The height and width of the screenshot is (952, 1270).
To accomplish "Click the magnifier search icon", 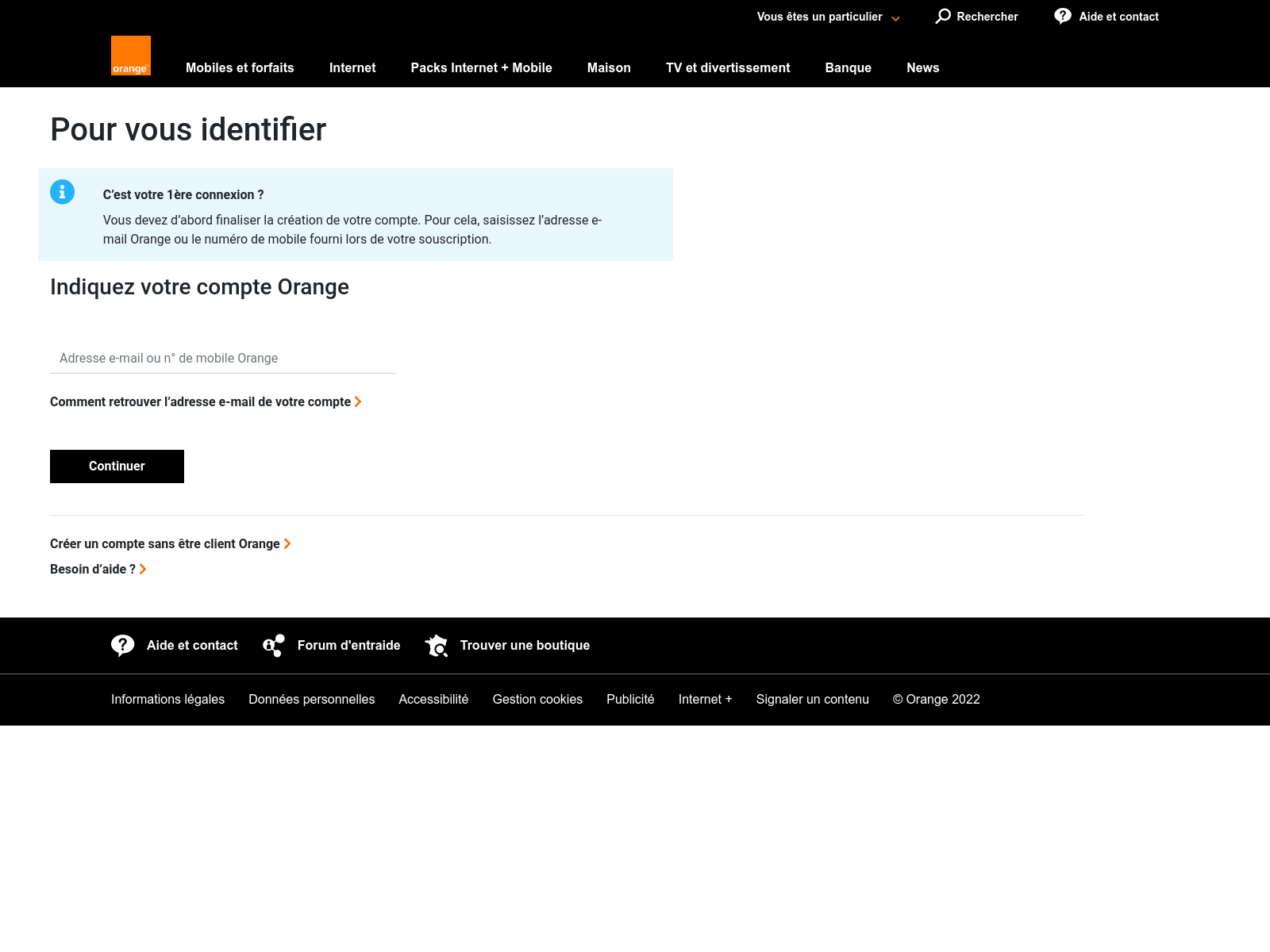I will point(943,16).
